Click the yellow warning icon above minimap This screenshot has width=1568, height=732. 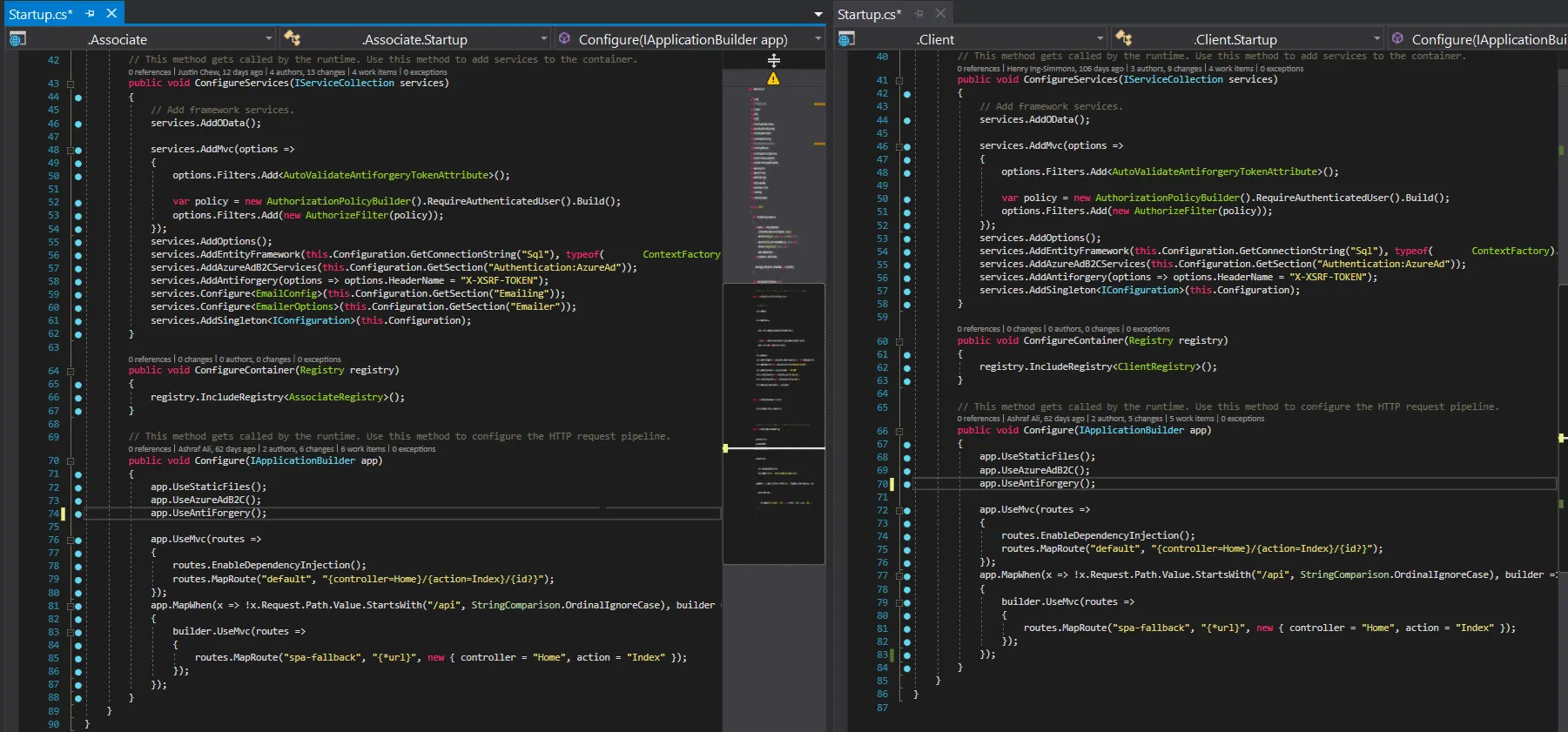(x=773, y=79)
